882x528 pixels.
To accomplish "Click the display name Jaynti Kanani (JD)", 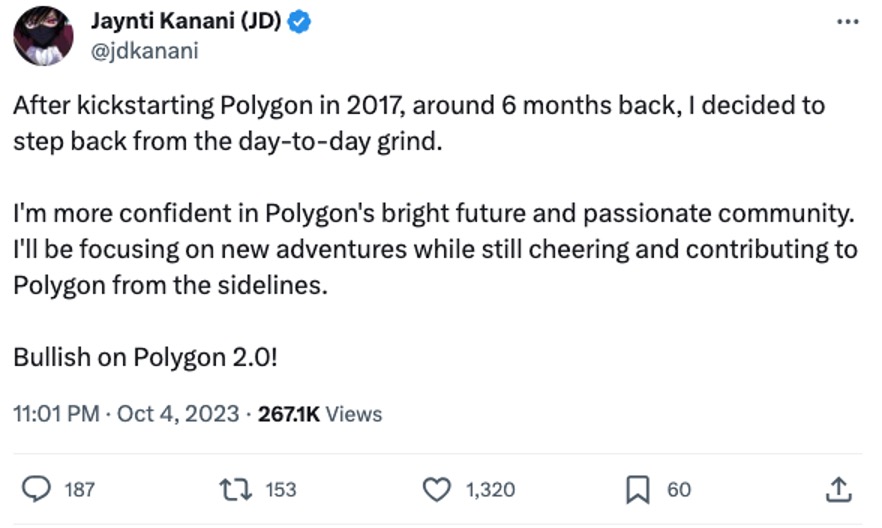I will pos(186,23).
